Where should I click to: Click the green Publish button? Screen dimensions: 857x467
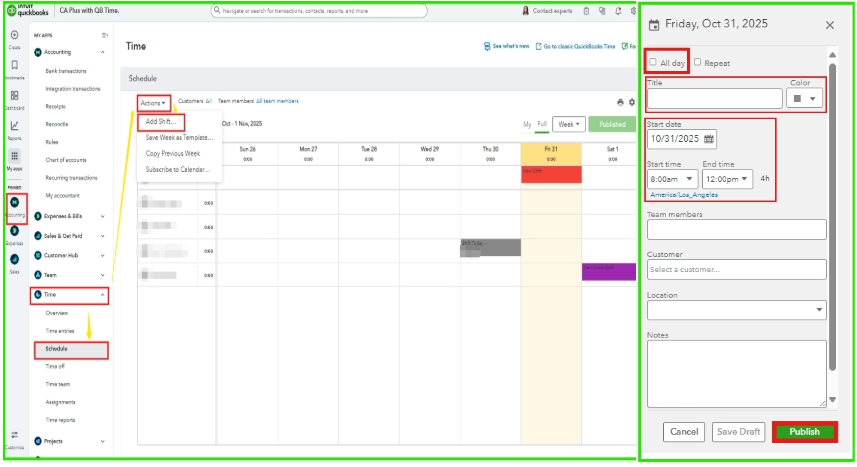point(805,432)
